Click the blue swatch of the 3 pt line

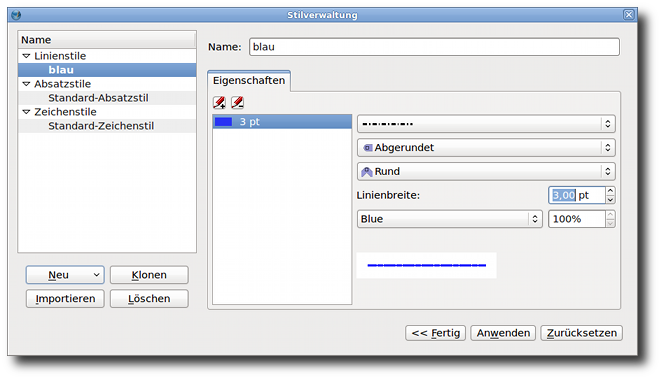click(223, 122)
